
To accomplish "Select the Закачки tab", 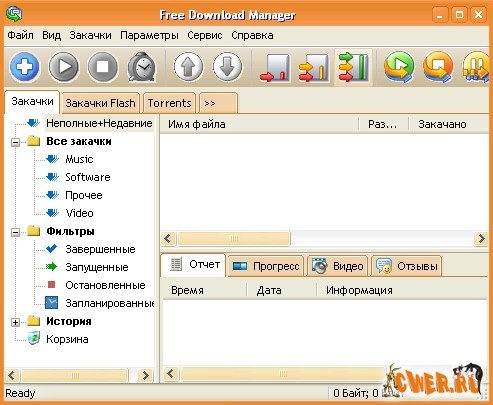I will pos(32,101).
